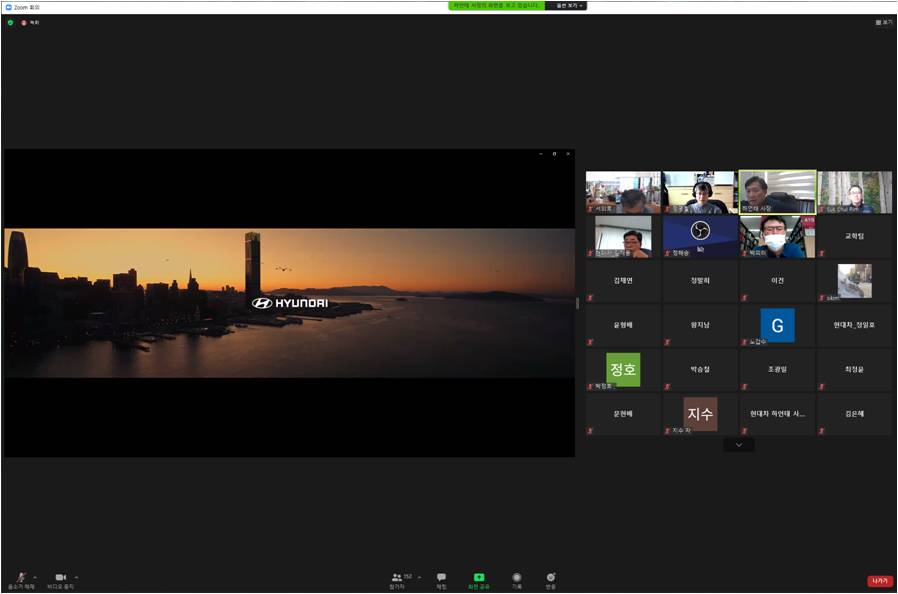
Task: Click the red Leave meeting button
Action: coord(880,581)
